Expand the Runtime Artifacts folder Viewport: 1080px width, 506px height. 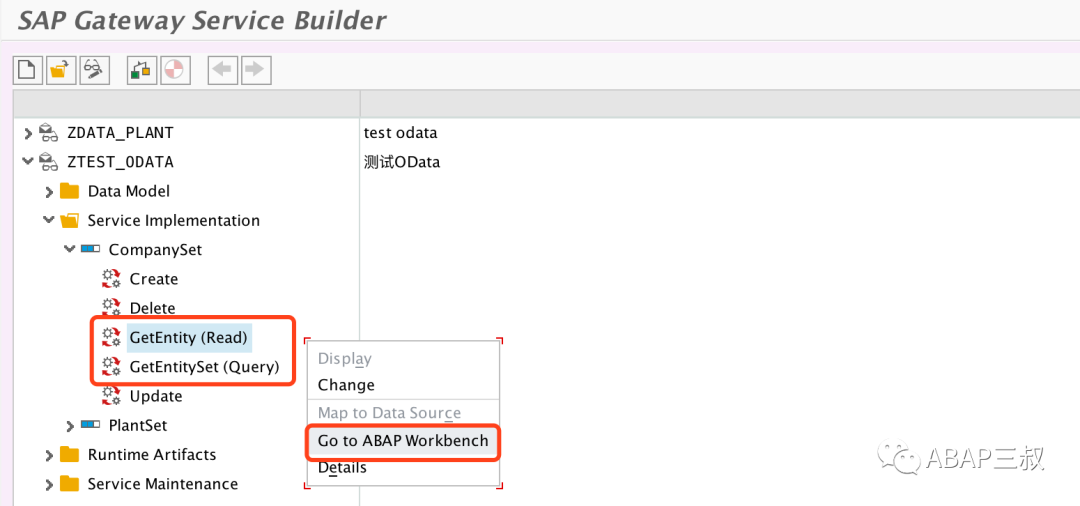pyautogui.click(x=49, y=456)
